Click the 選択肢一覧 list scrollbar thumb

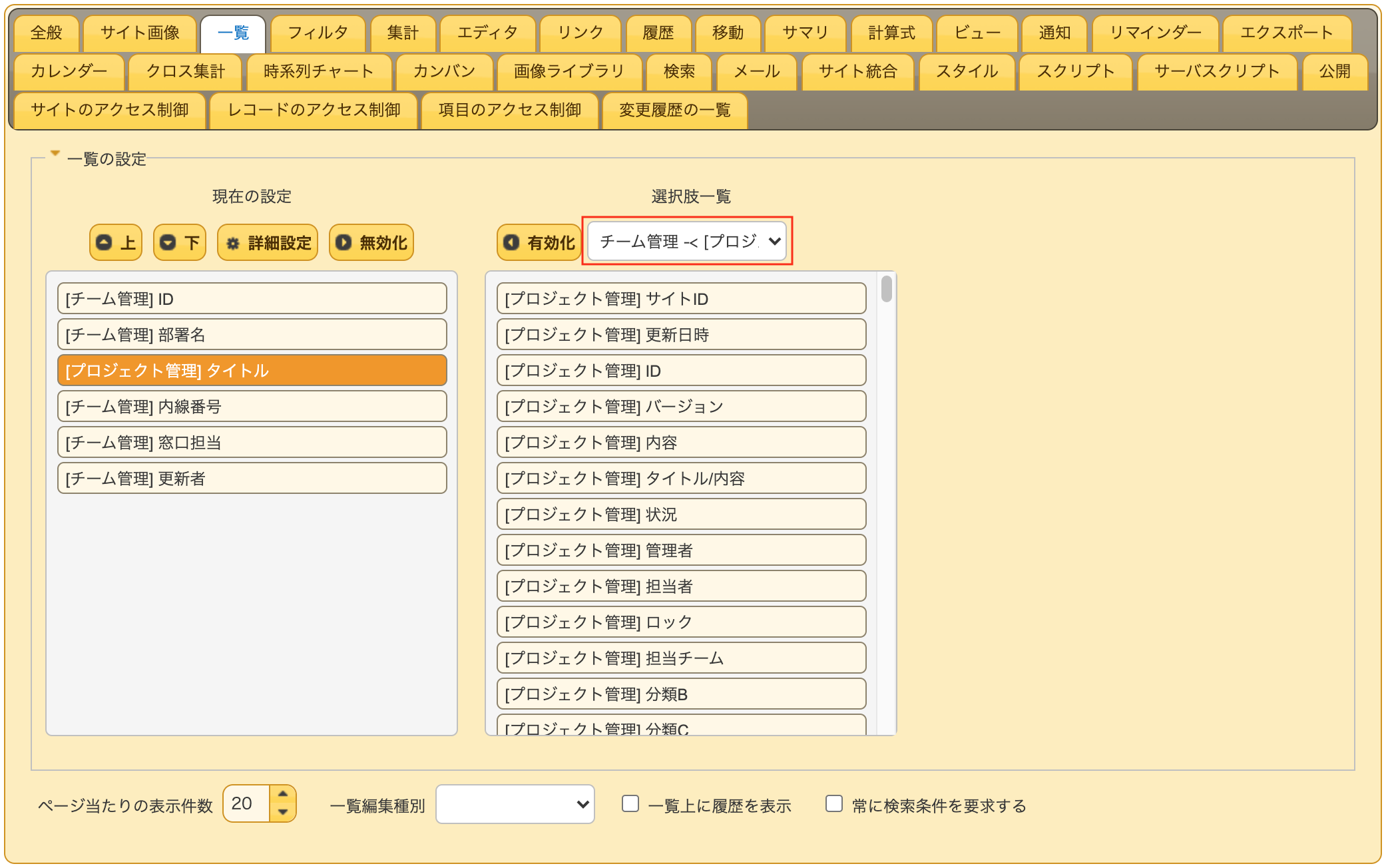tap(887, 289)
